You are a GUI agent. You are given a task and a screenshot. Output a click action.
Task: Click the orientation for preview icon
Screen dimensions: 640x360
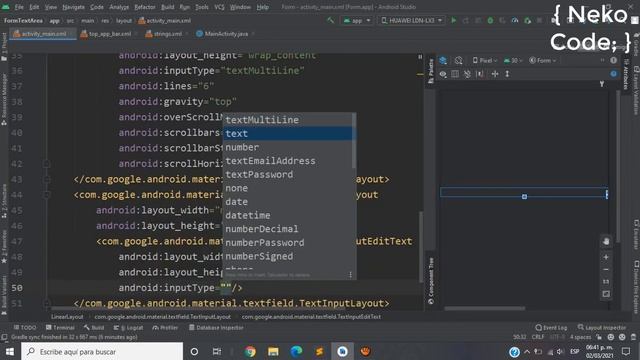tap(459, 60)
